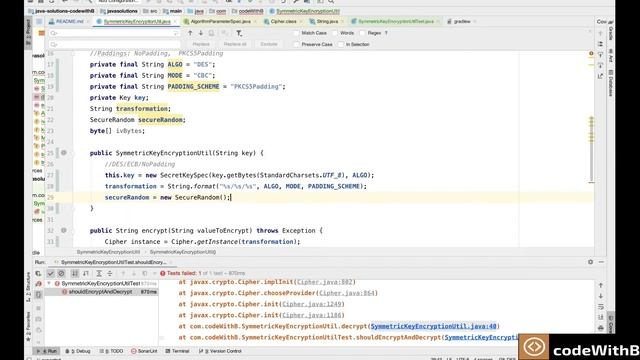This screenshot has width=640, height=360.
Task: Open more test toolbar options
Action: pos(154,273)
